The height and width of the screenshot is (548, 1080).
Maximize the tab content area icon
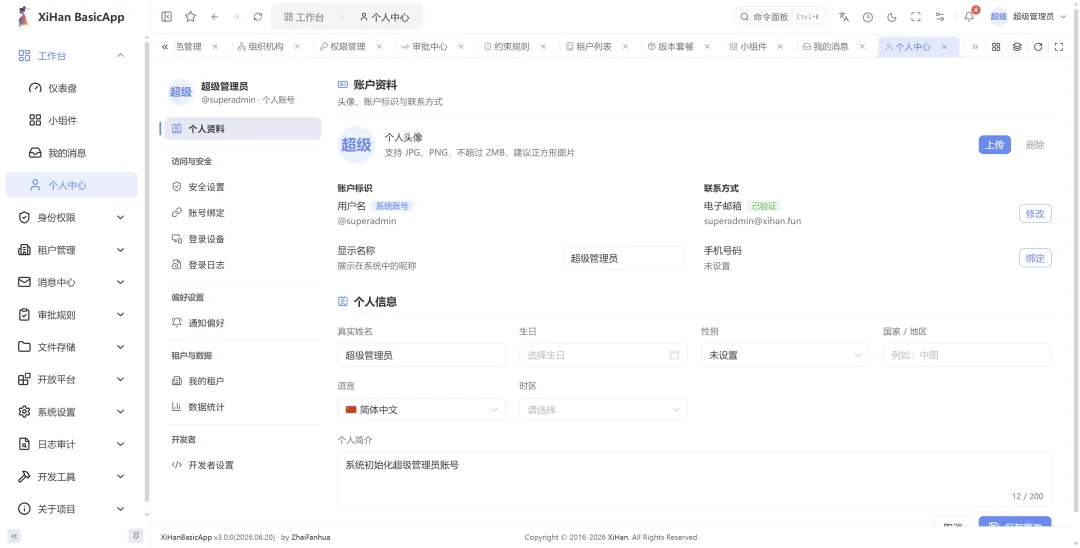pyautogui.click(x=1059, y=47)
